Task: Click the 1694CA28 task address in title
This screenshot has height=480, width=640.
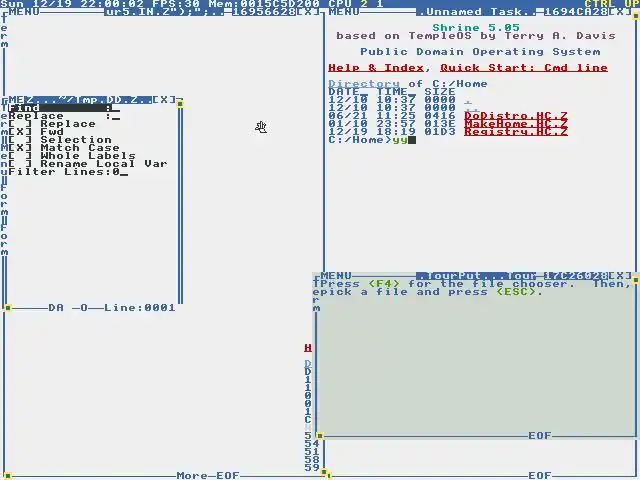Action: coord(576,12)
